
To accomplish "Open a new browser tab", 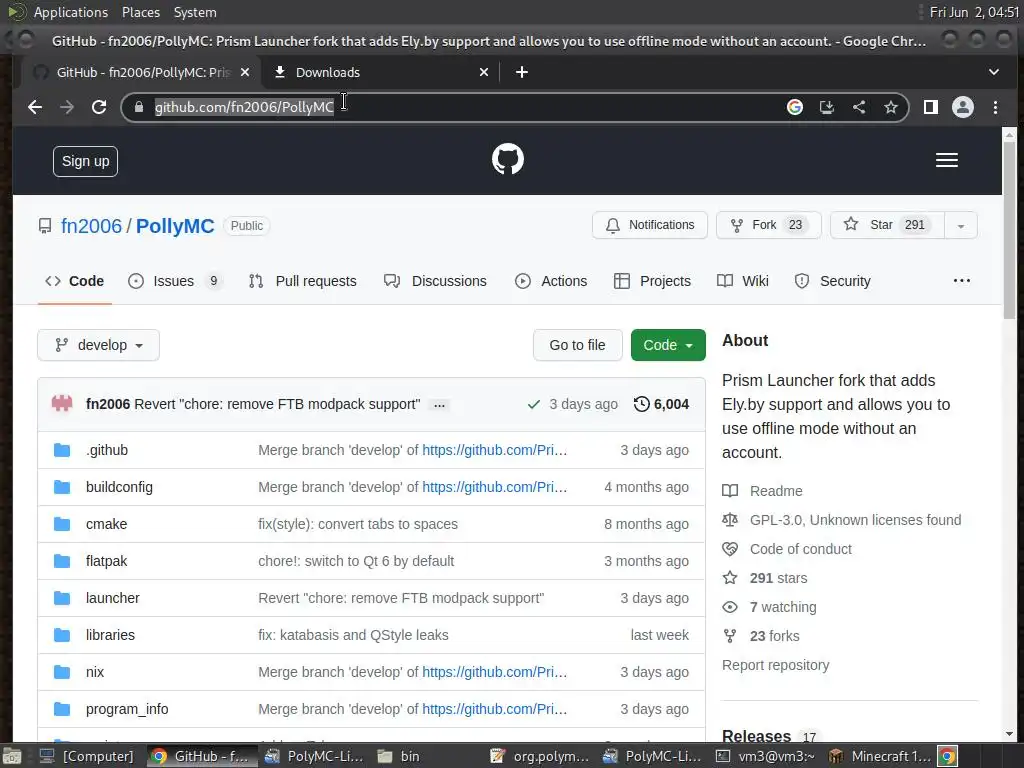I will click(x=522, y=72).
